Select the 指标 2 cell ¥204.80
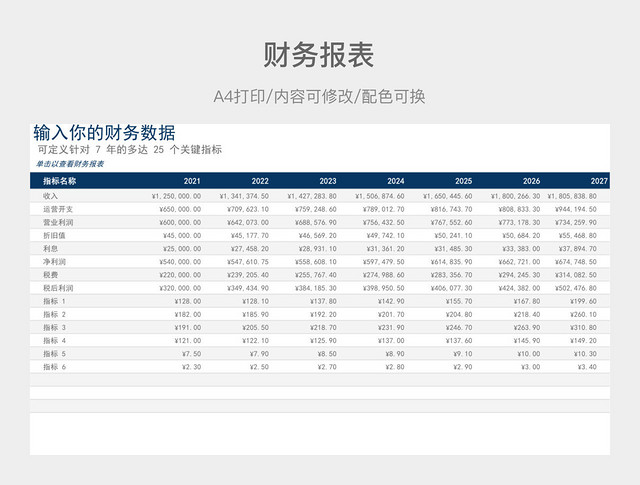 pos(458,314)
